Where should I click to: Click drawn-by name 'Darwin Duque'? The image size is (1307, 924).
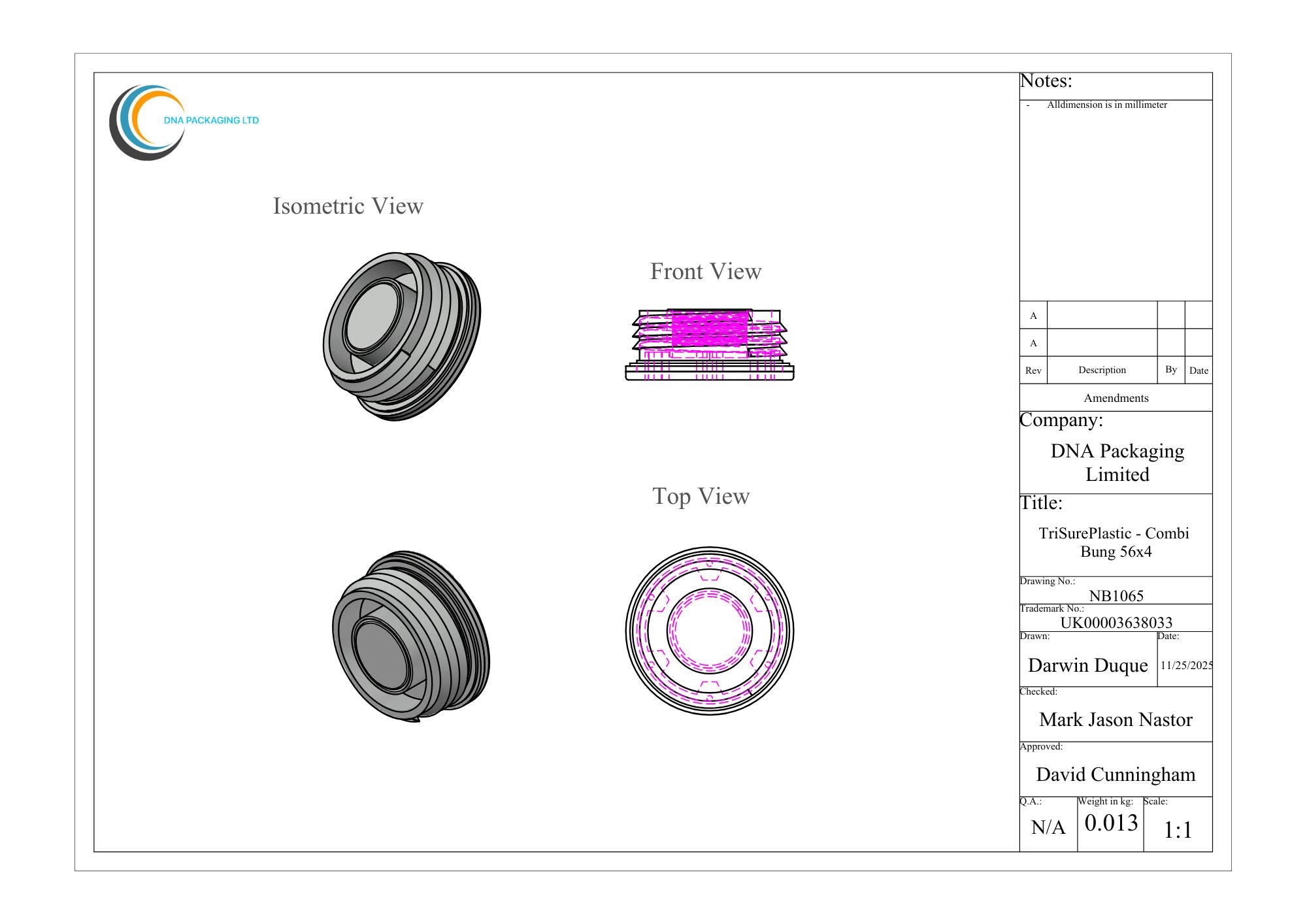point(1087,665)
